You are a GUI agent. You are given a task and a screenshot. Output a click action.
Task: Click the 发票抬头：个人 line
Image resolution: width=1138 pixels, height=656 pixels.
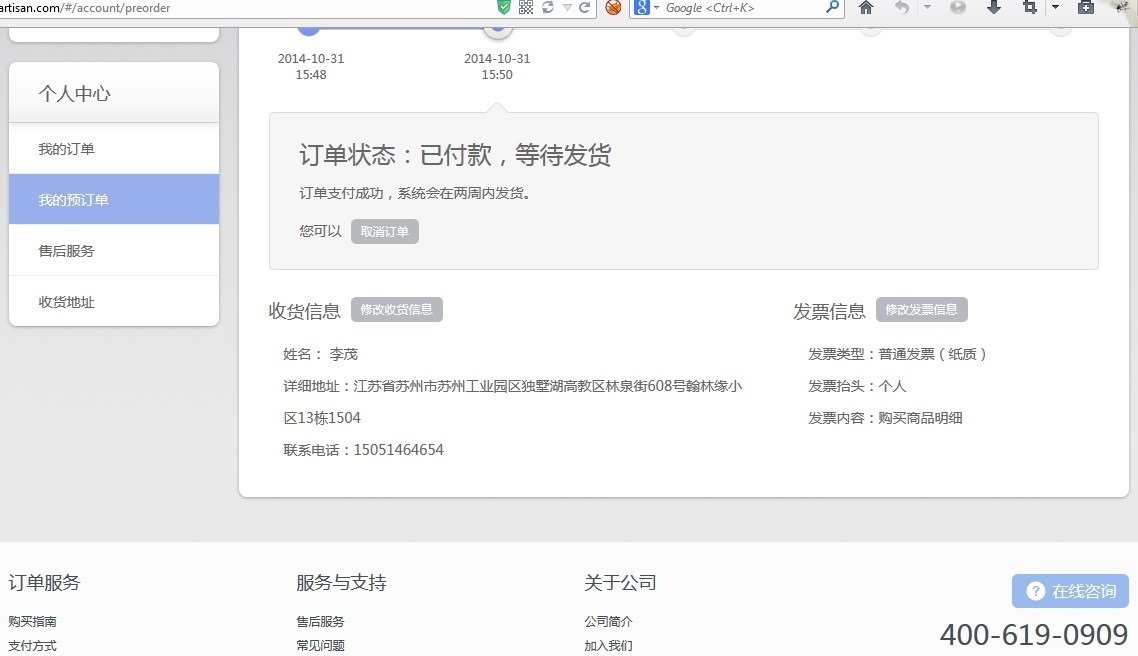(857, 386)
